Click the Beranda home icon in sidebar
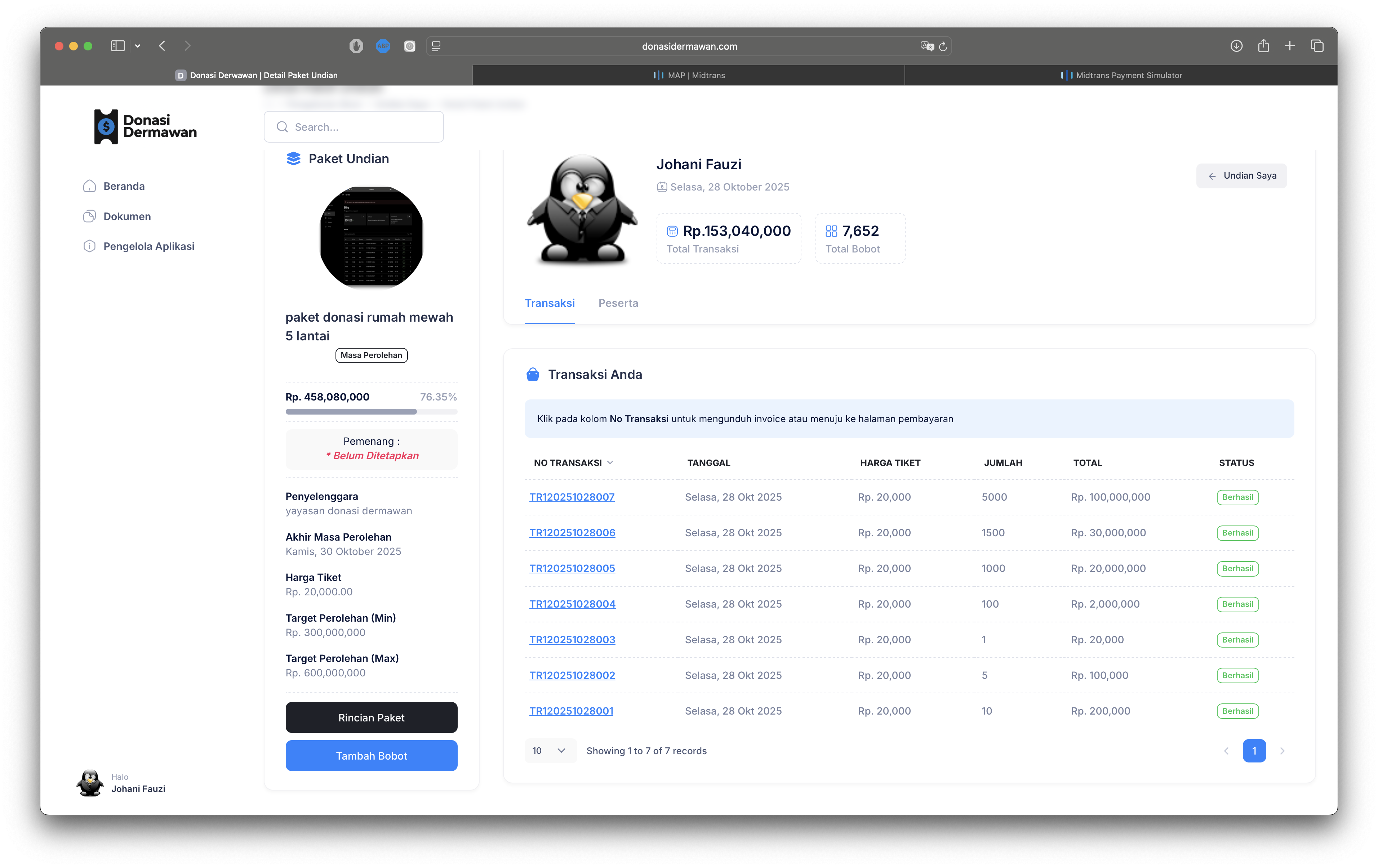The image size is (1378, 868). 89,186
